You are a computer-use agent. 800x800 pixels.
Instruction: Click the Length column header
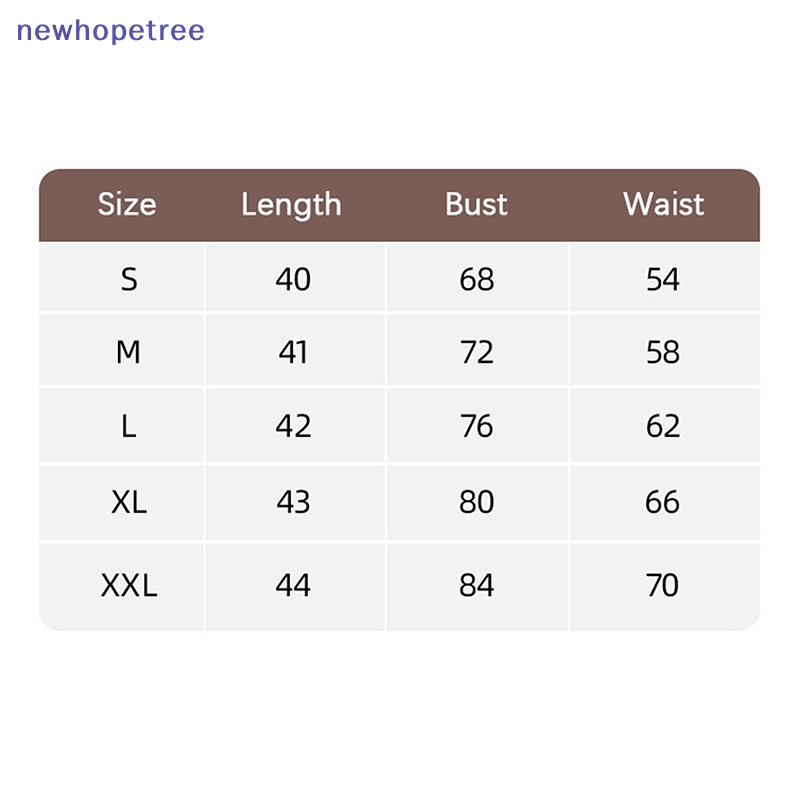(291, 205)
